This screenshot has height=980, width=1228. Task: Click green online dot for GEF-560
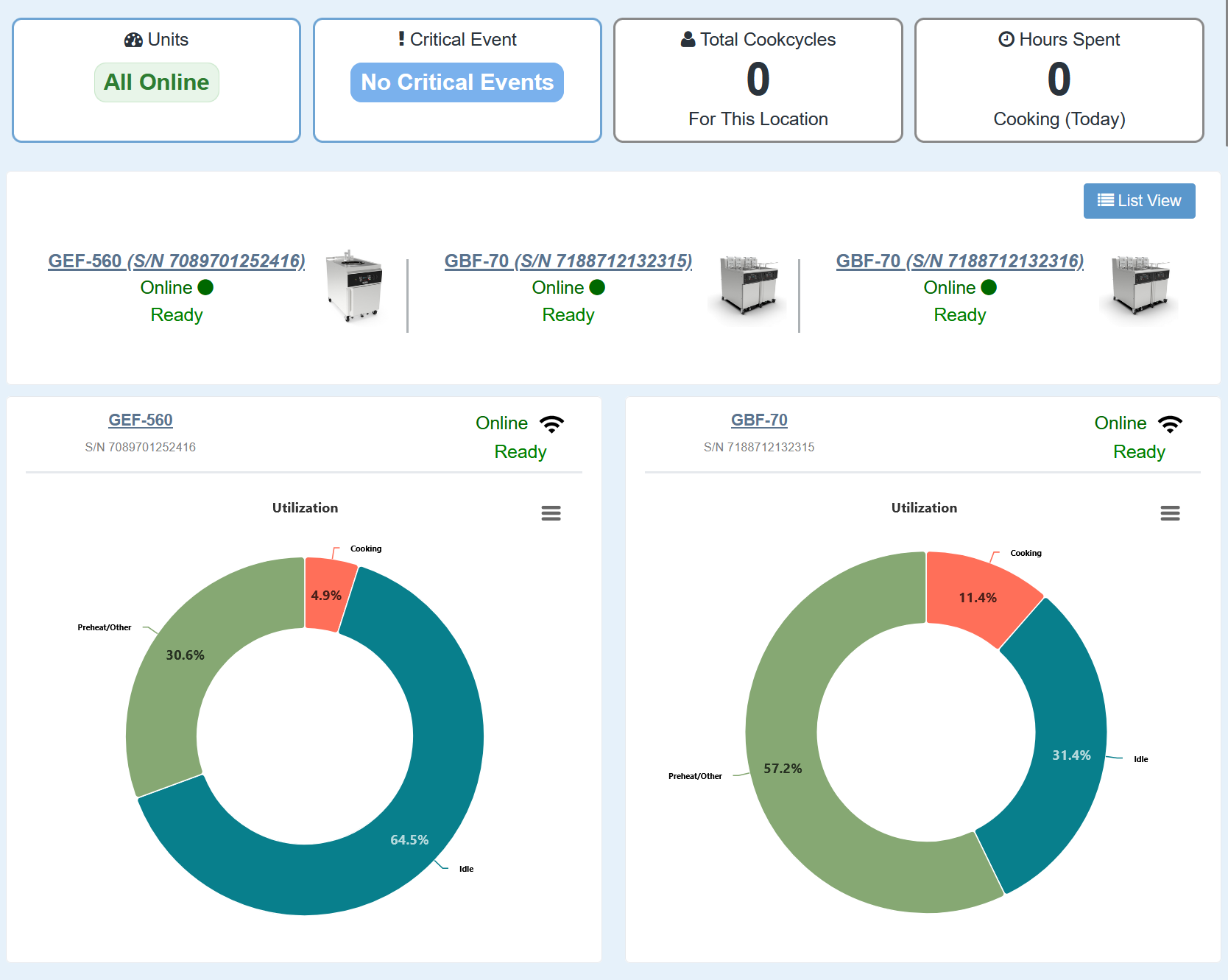[206, 288]
